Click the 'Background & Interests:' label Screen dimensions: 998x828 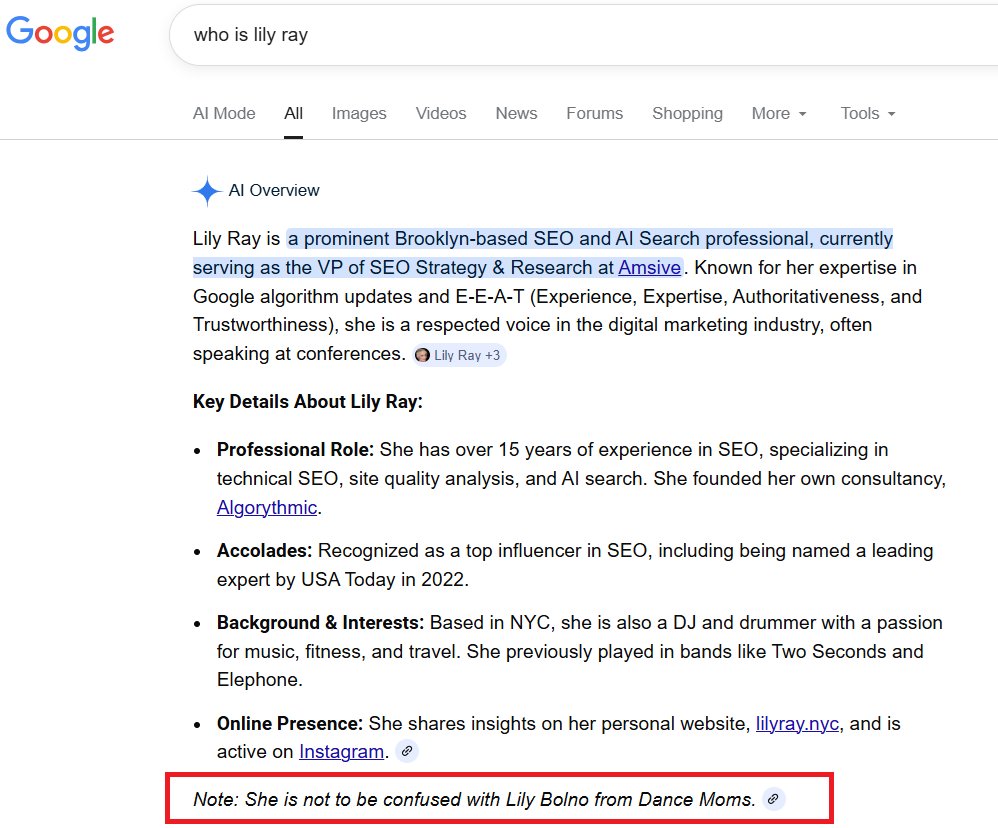pos(320,622)
